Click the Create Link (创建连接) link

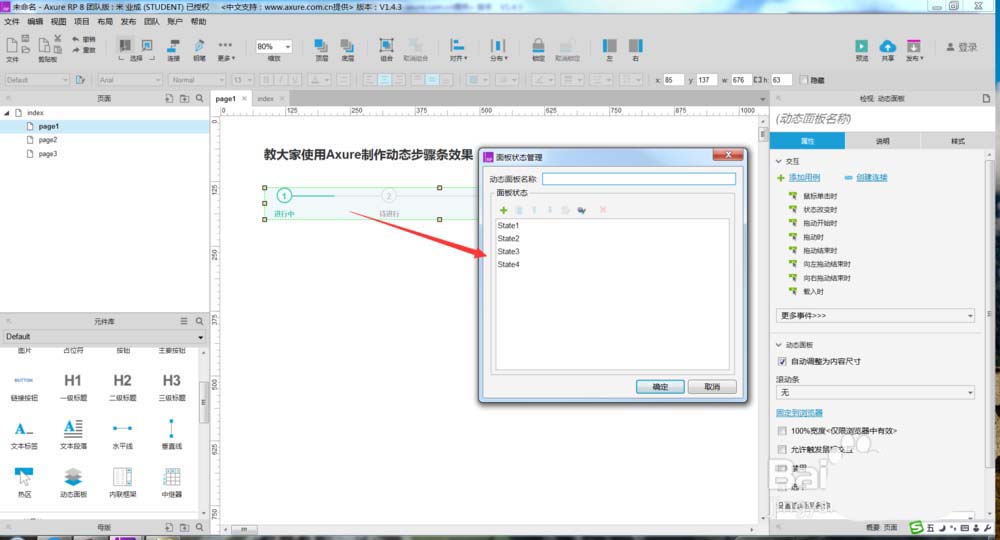pyautogui.click(x=871, y=177)
